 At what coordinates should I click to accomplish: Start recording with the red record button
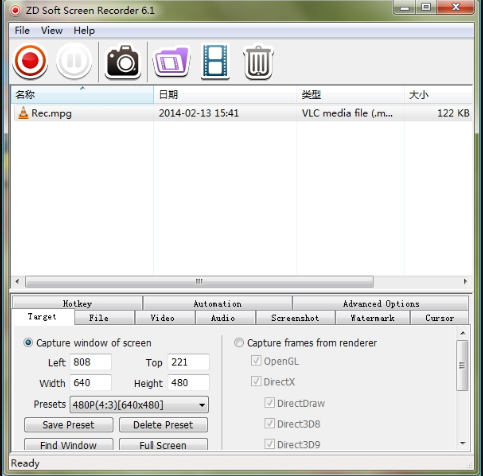(30, 61)
